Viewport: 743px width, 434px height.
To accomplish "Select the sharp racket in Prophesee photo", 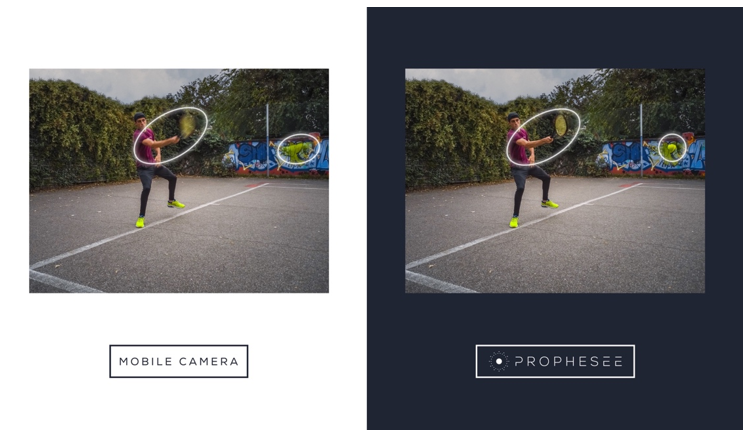I will click(x=561, y=126).
